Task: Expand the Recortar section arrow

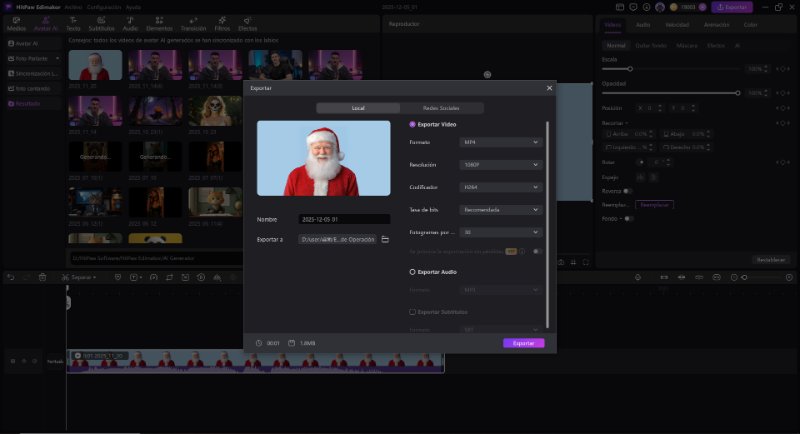Action: point(627,123)
